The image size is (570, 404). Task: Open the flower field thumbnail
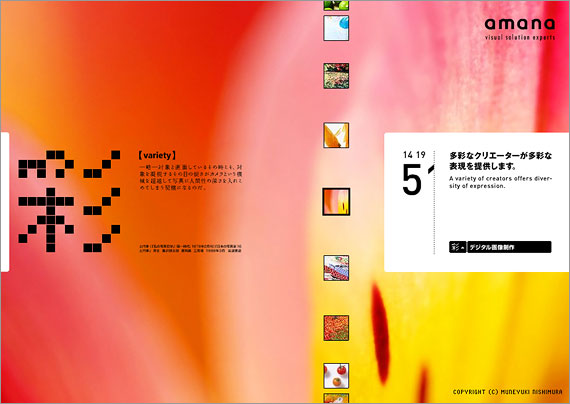pos(336,76)
